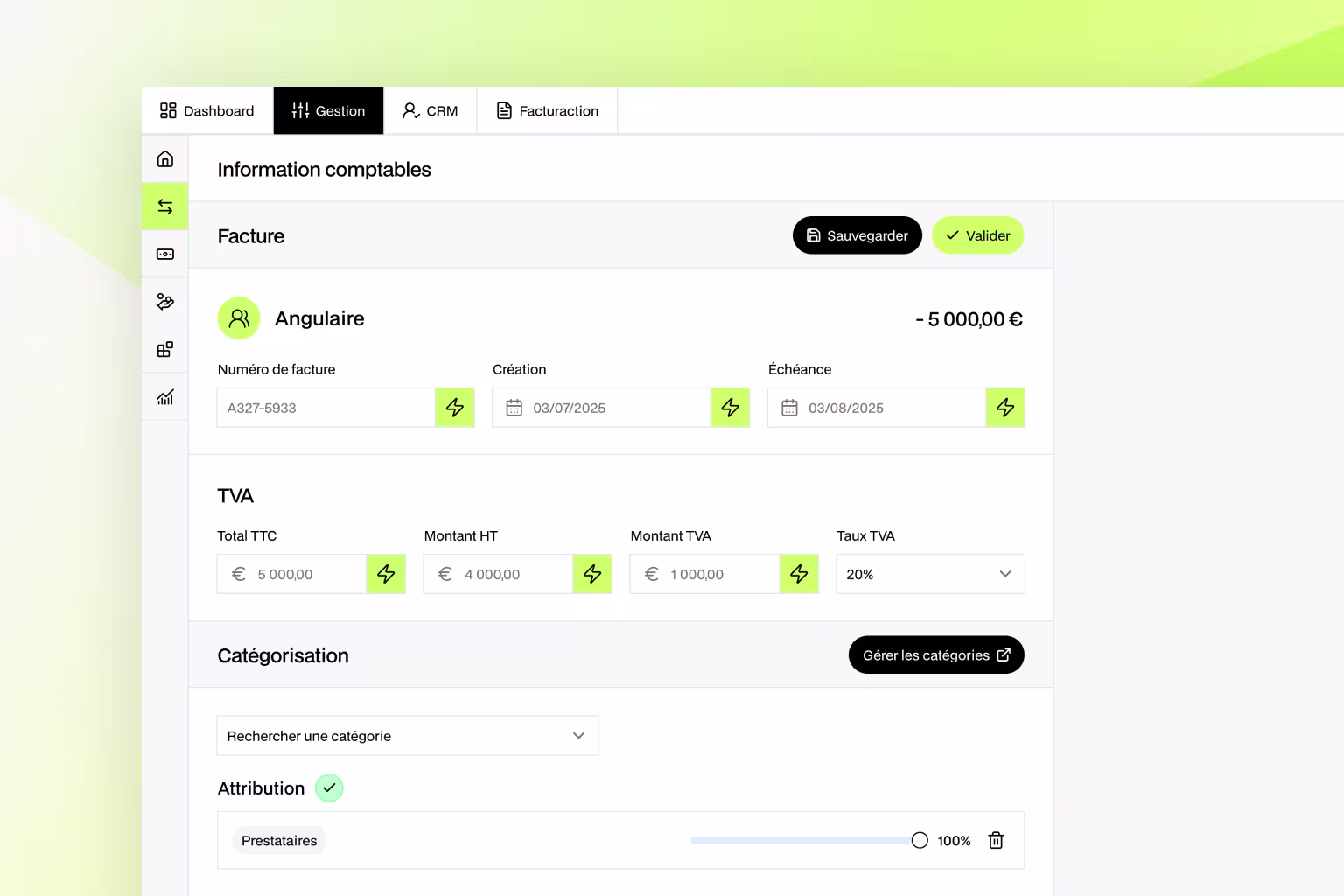Go to the Facturaction tab
The image size is (1344, 896).
point(548,110)
